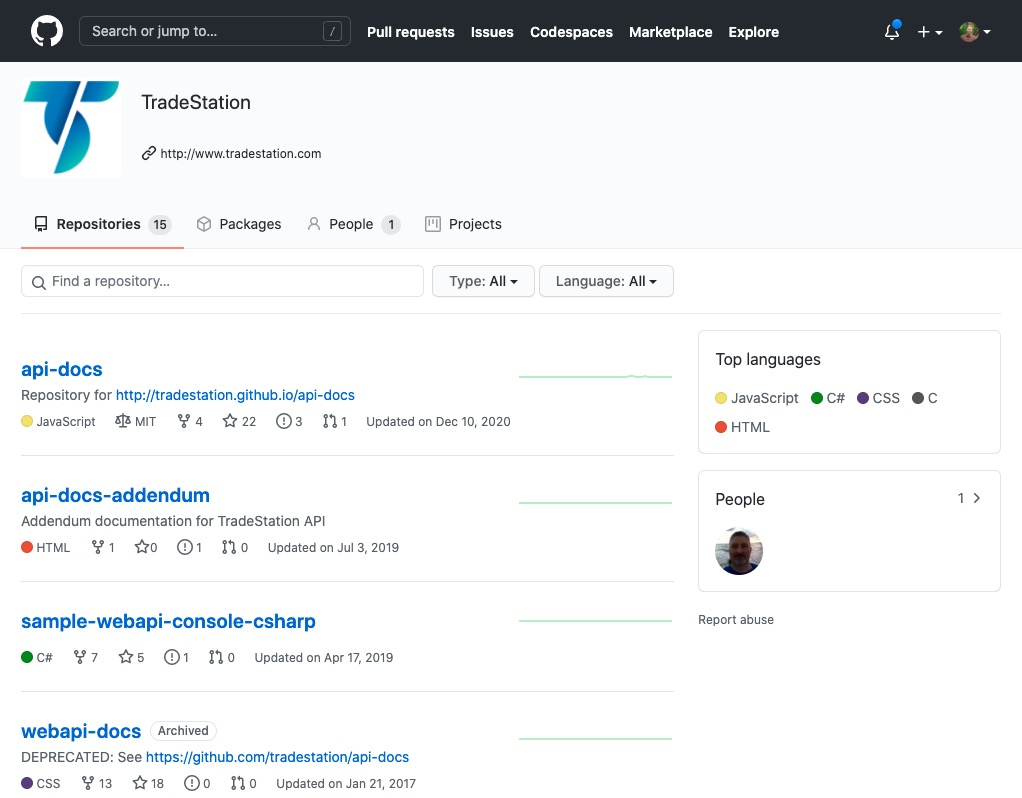Click the member avatar in People panel
Viewport: 1022px width, 798px height.
(x=739, y=551)
